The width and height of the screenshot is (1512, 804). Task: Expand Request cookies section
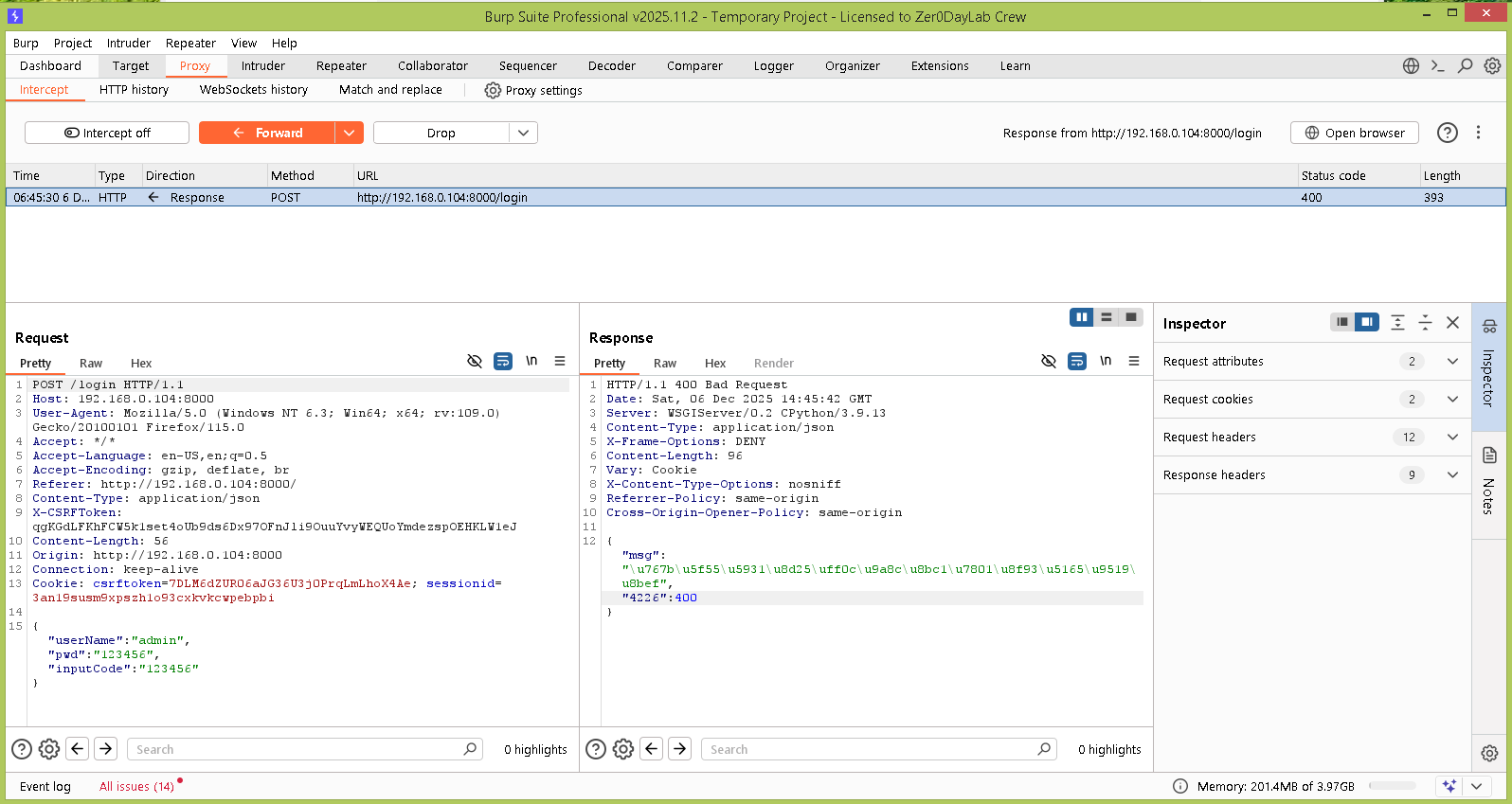(x=1452, y=399)
